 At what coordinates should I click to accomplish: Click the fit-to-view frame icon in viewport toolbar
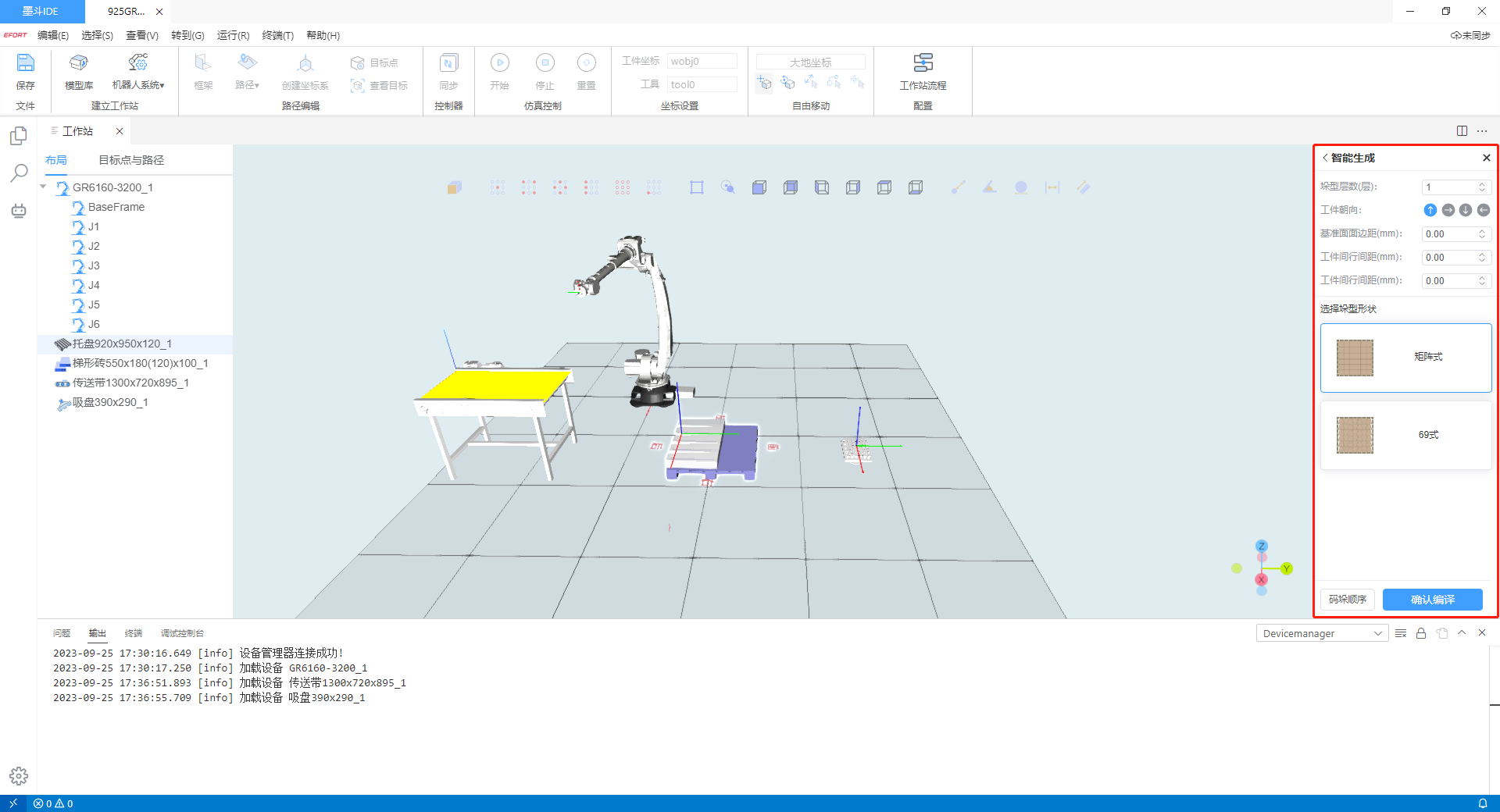coord(696,187)
